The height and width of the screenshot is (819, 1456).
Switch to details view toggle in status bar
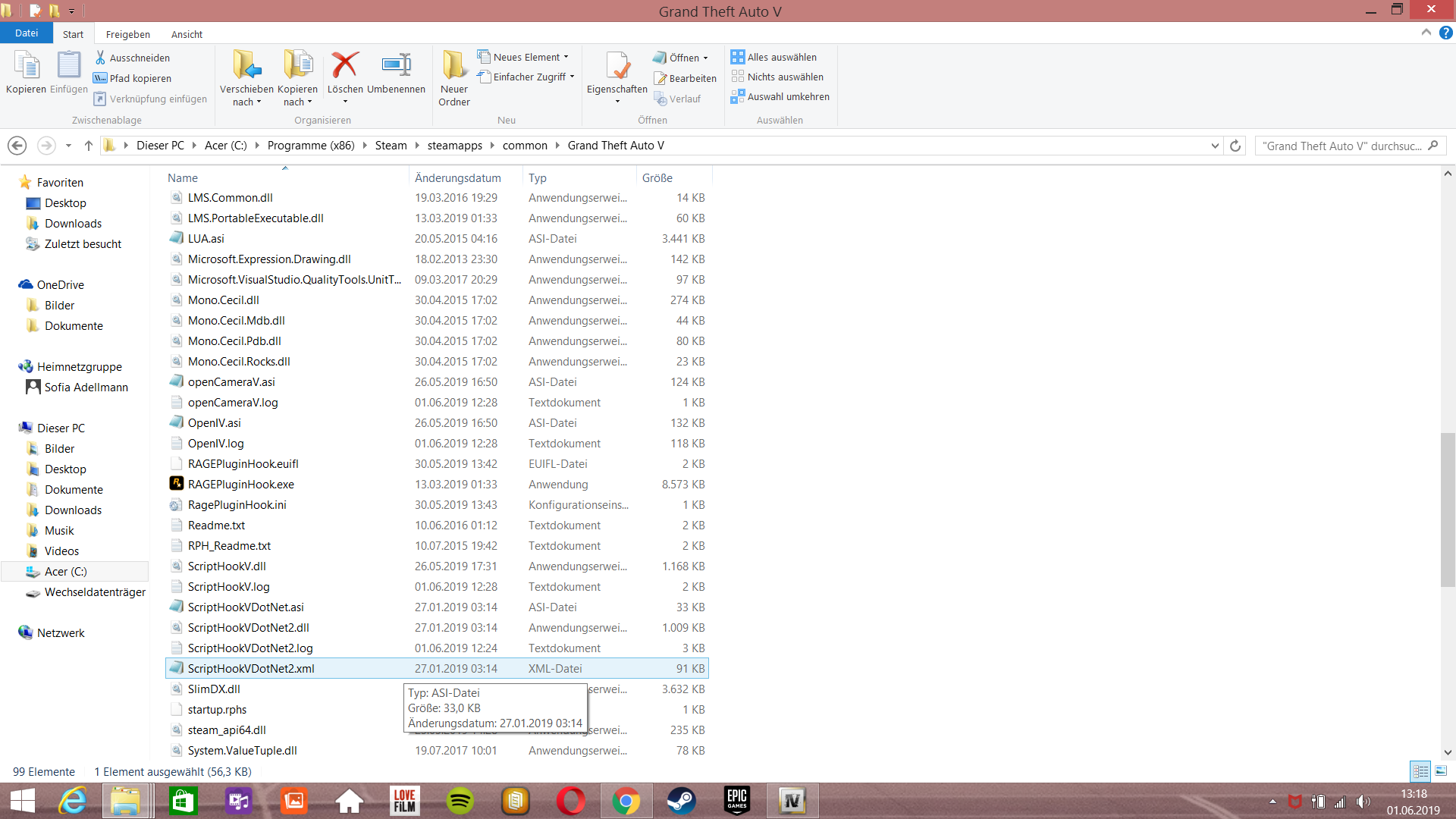pyautogui.click(x=1420, y=771)
